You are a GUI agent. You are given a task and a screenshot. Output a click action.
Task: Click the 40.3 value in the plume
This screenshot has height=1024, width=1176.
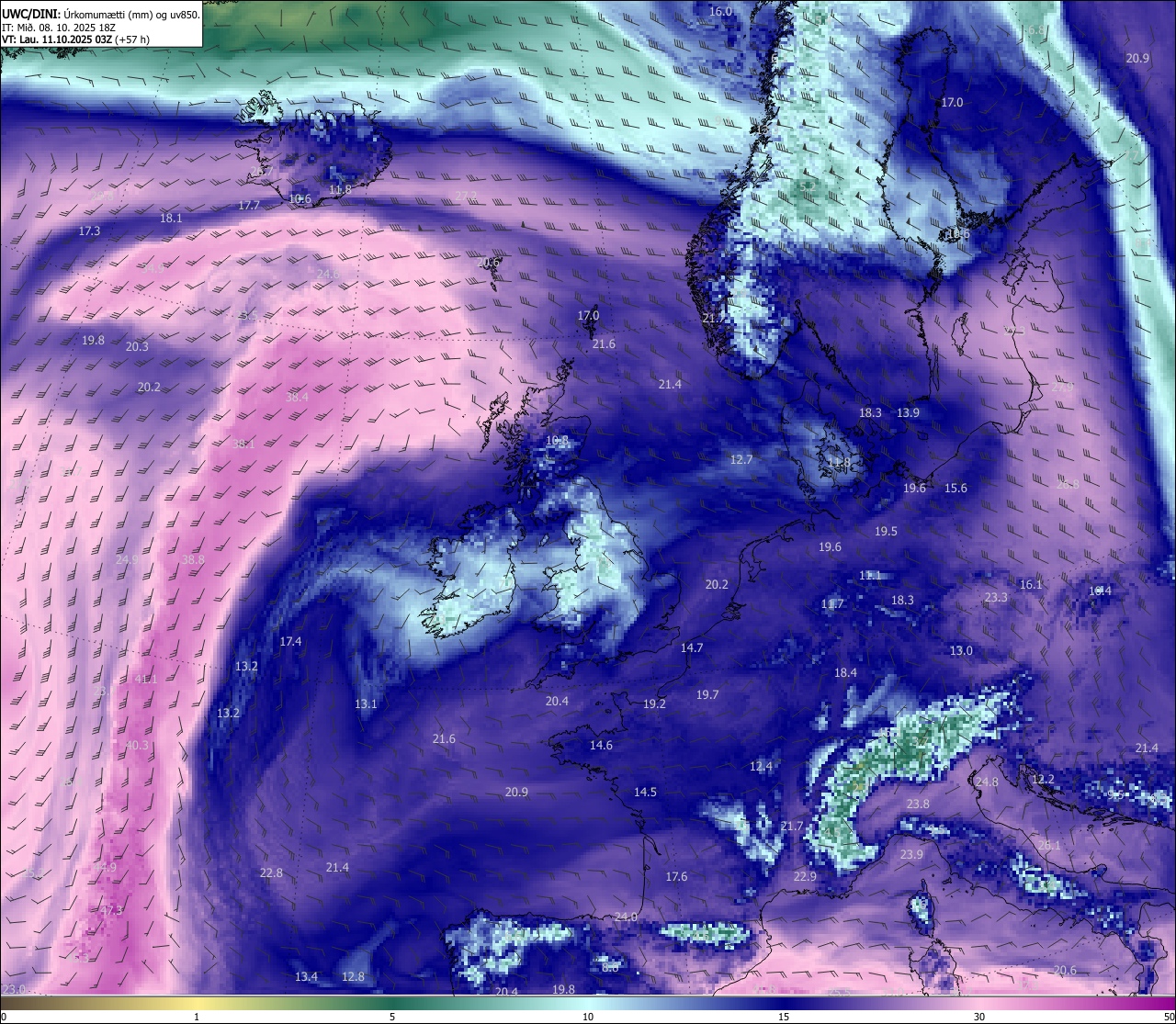pyautogui.click(x=137, y=745)
